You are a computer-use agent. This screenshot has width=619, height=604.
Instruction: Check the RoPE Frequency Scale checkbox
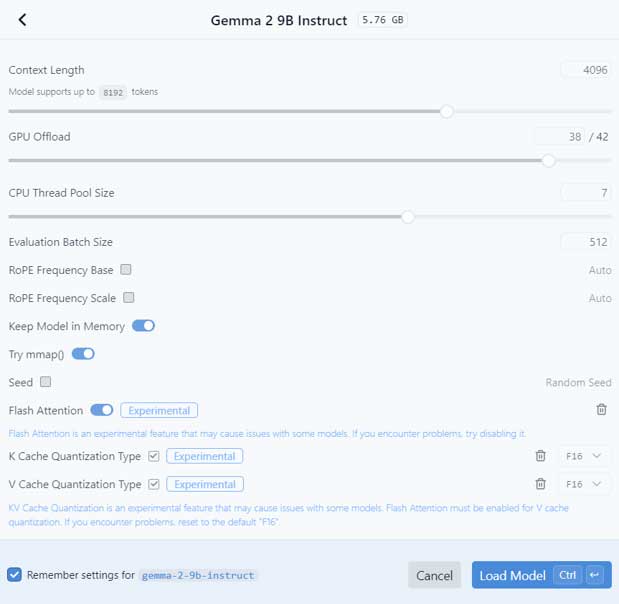[x=129, y=298]
